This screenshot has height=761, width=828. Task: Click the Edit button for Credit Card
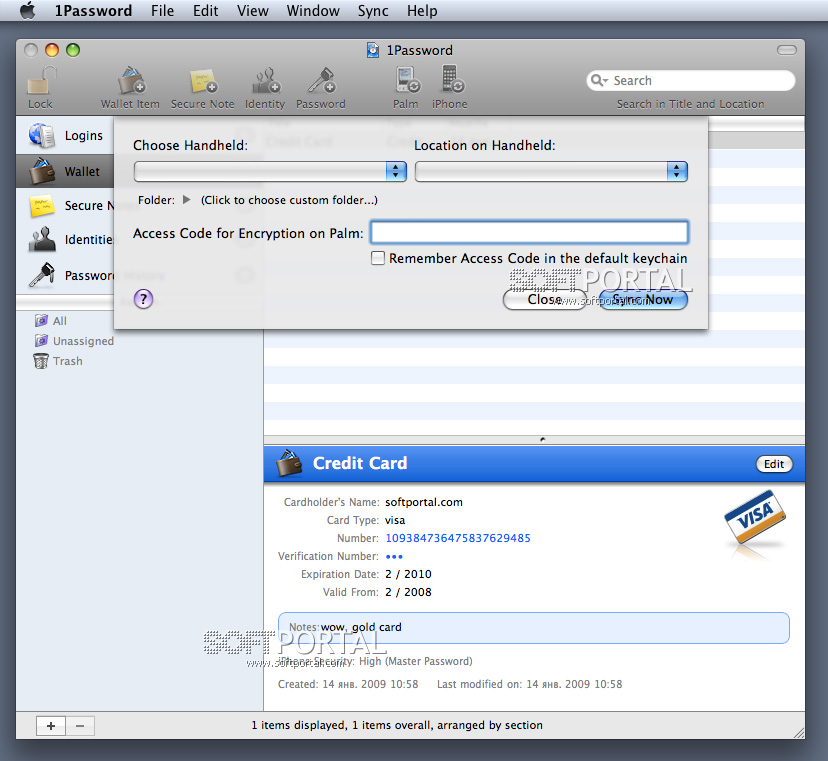click(x=774, y=464)
